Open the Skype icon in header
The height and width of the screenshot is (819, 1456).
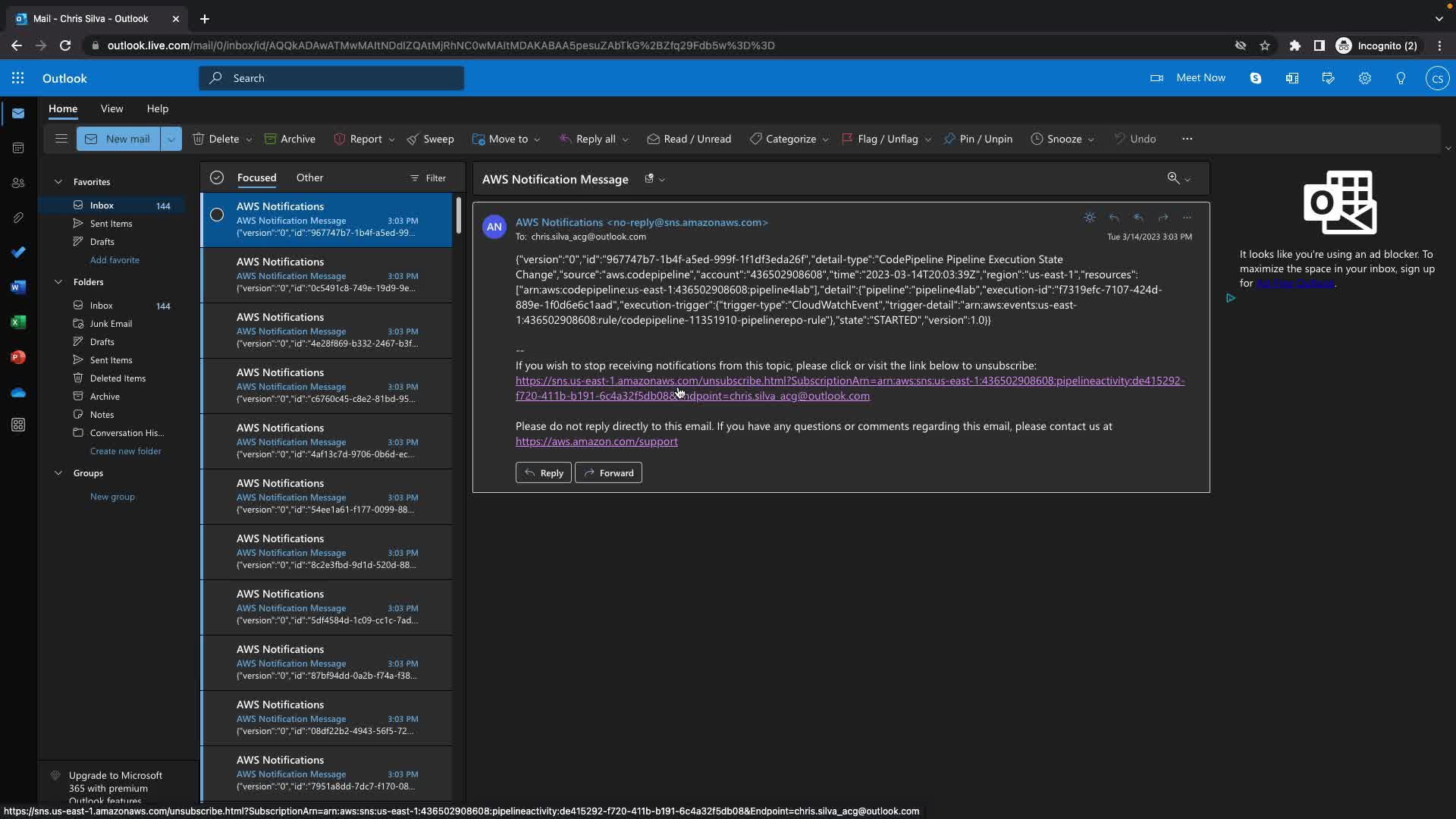tap(1255, 78)
